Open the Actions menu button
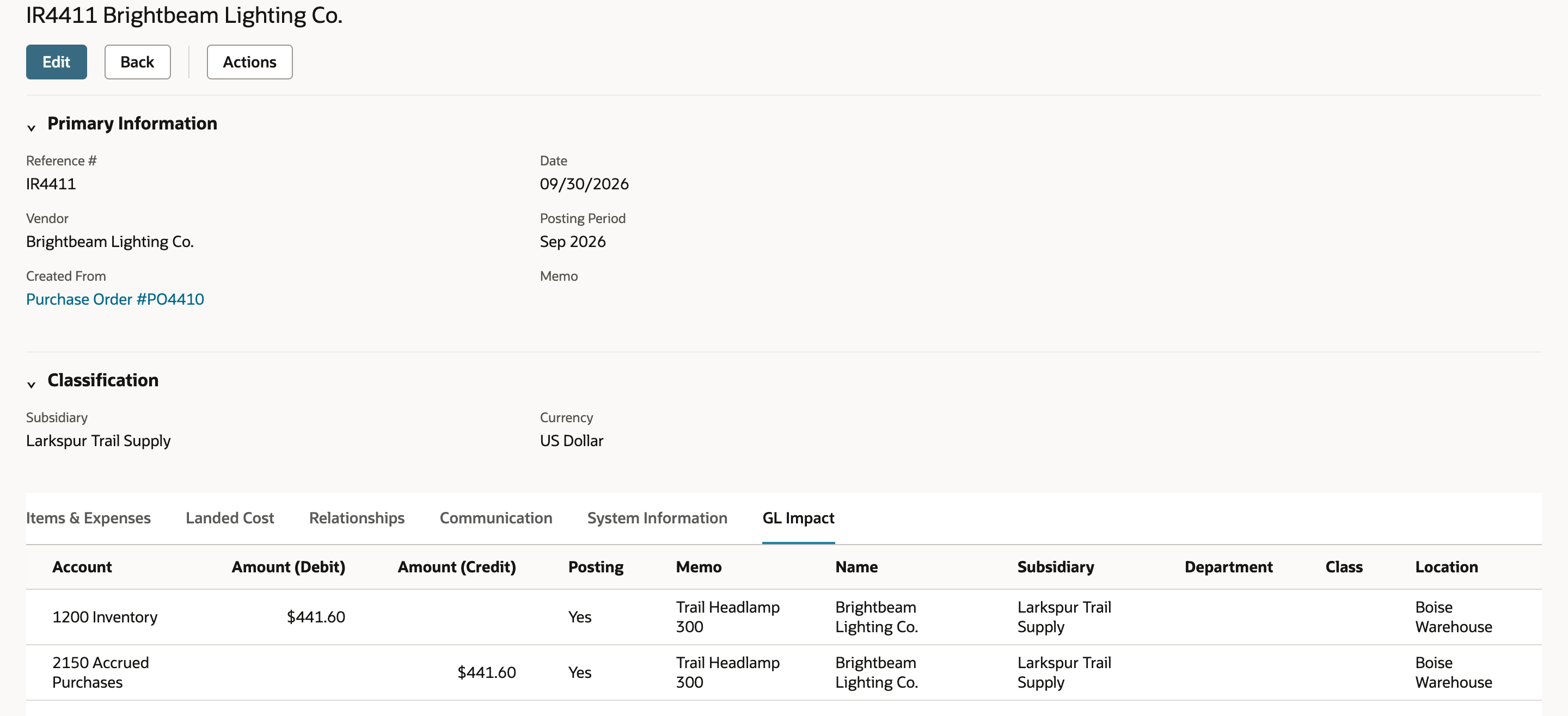This screenshot has width=1568, height=716. pos(249,62)
